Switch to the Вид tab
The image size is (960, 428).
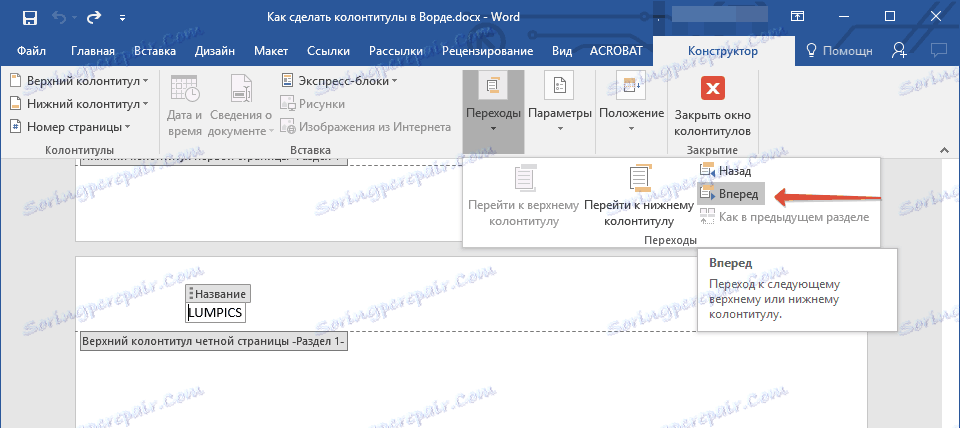(x=562, y=51)
